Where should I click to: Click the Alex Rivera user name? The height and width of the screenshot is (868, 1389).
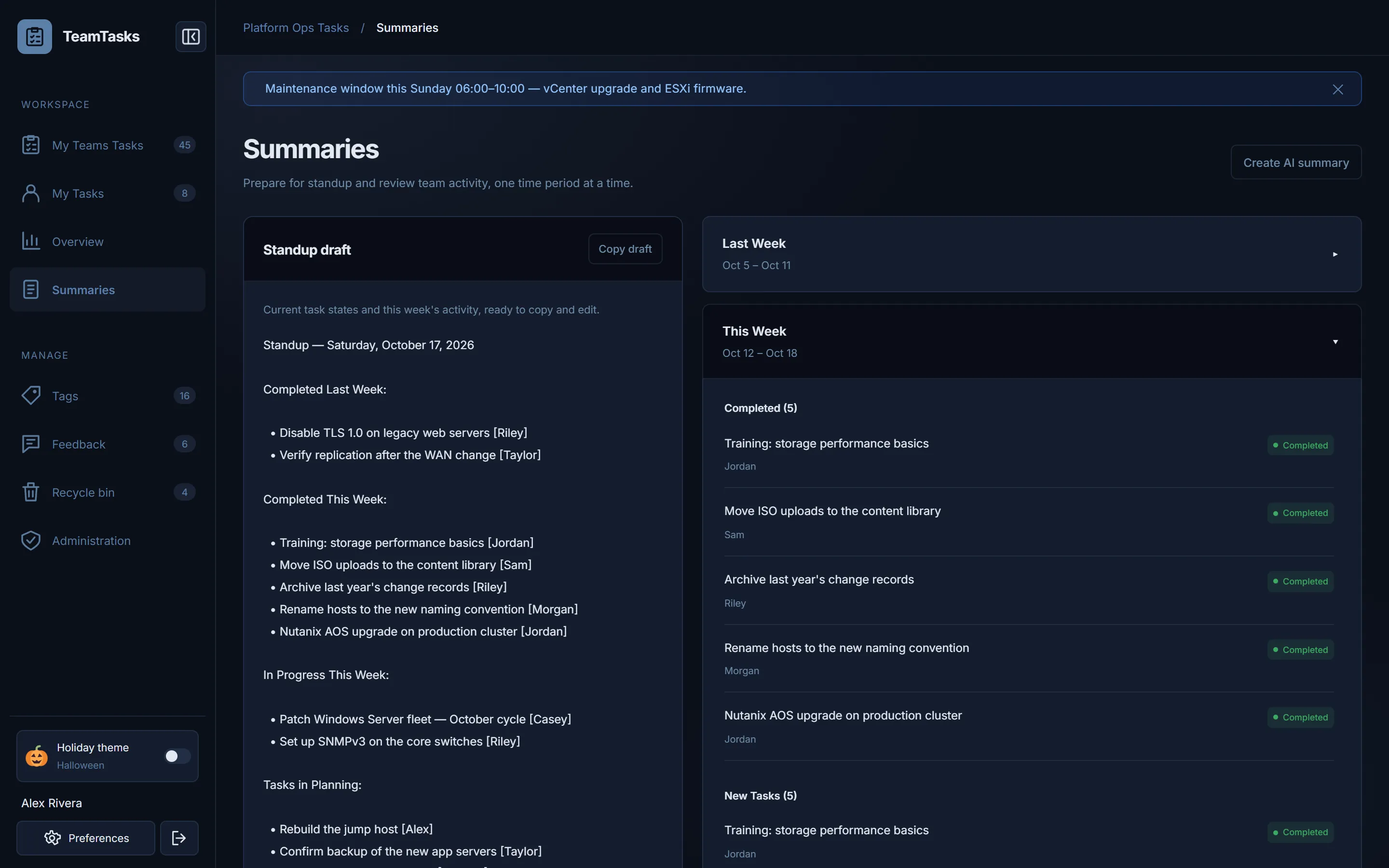[52, 802]
